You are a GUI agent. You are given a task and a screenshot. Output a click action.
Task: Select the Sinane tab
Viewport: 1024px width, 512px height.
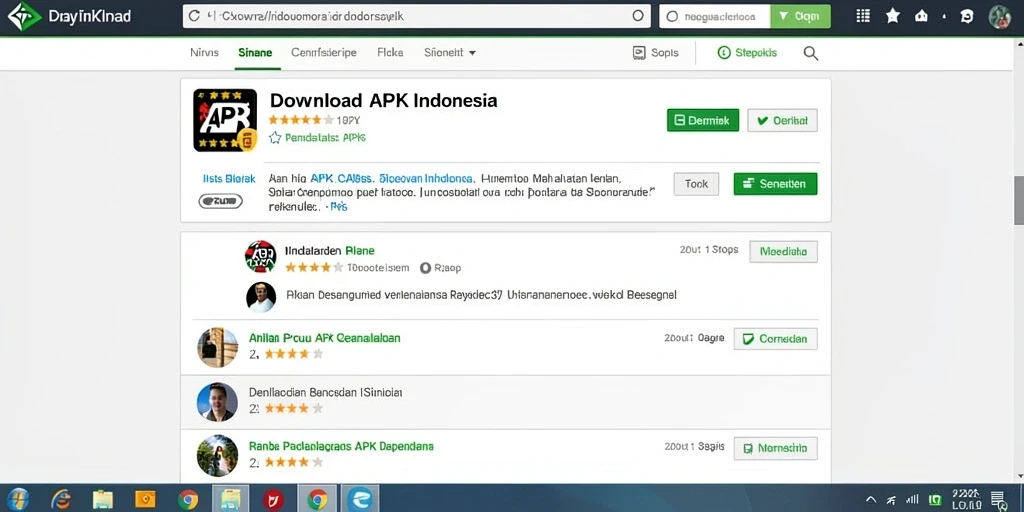click(255, 53)
